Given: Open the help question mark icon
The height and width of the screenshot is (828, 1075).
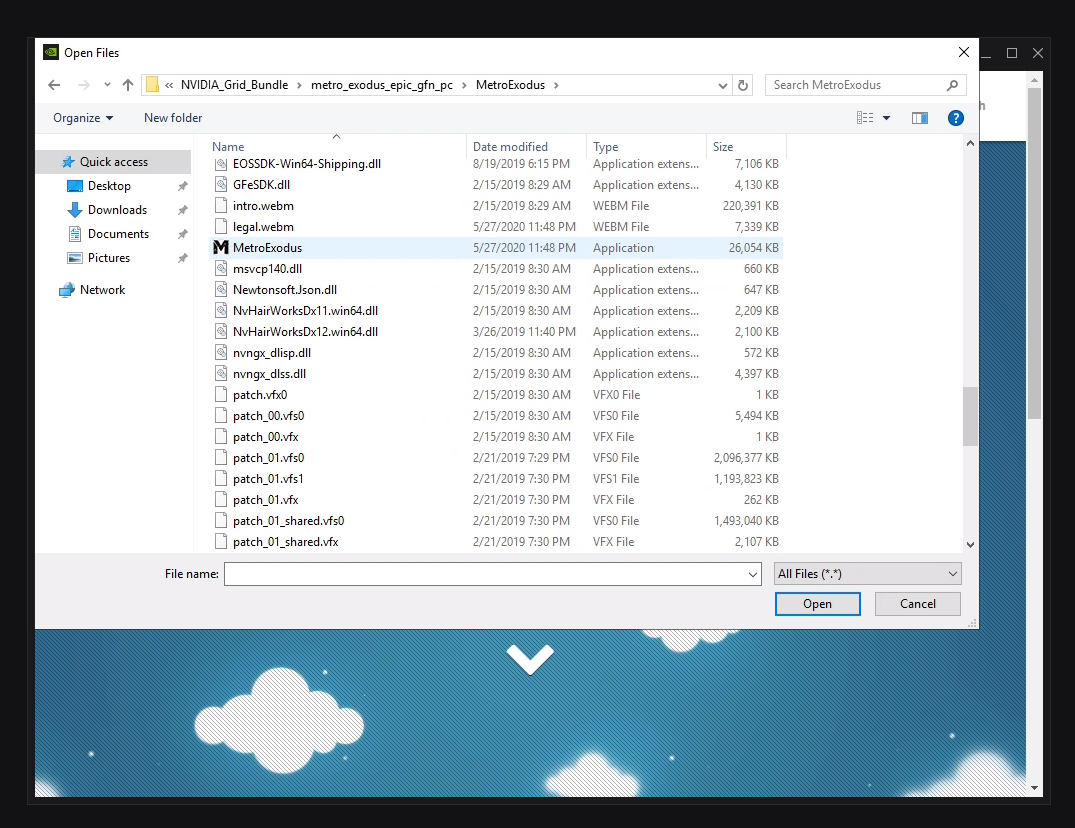Looking at the screenshot, I should coord(955,118).
